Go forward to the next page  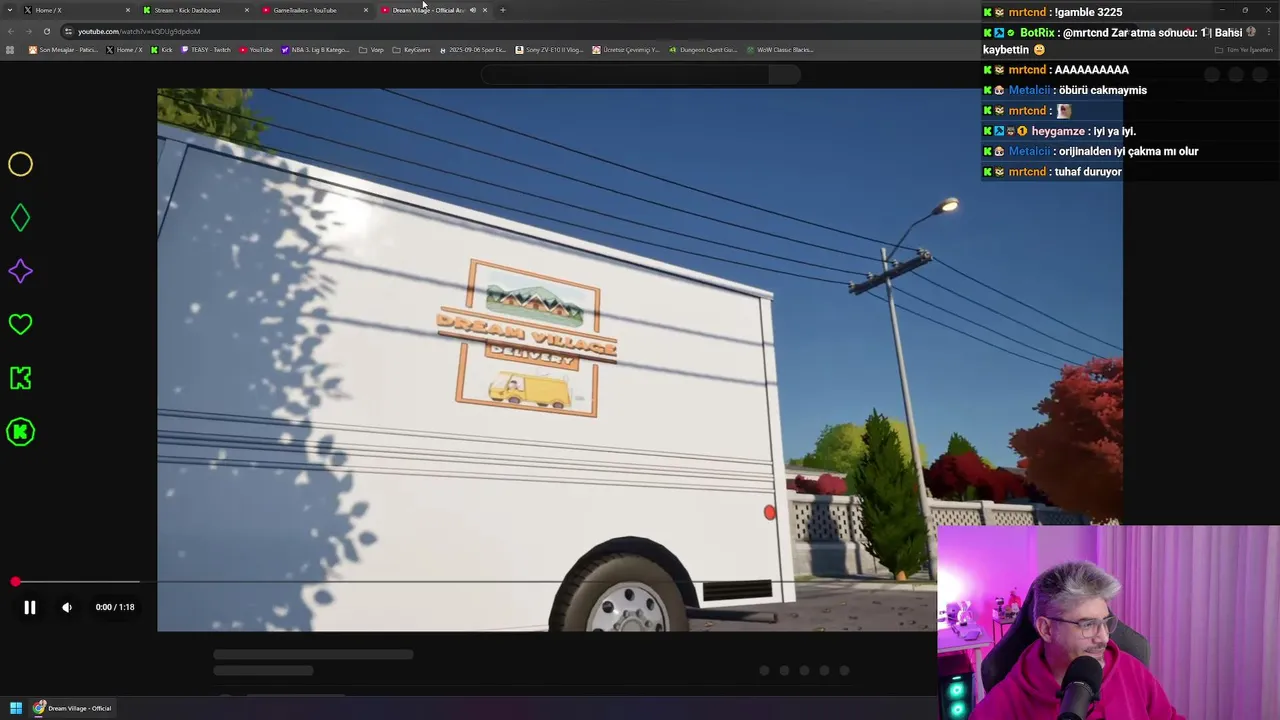(28, 31)
